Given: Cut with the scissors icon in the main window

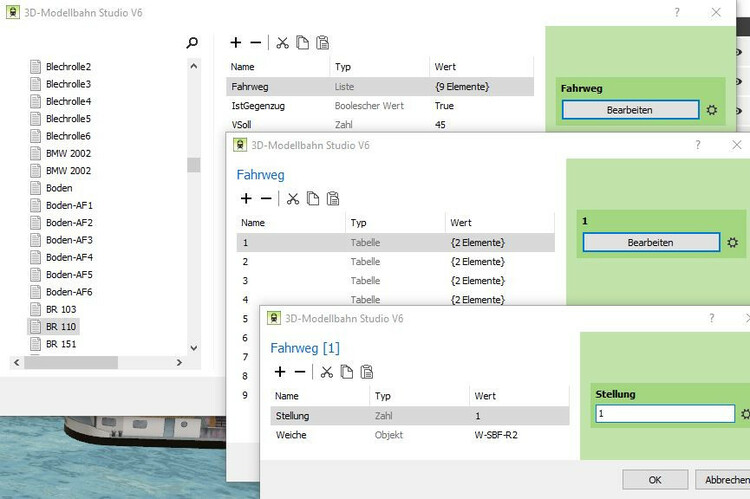Looking at the screenshot, I should [x=282, y=43].
